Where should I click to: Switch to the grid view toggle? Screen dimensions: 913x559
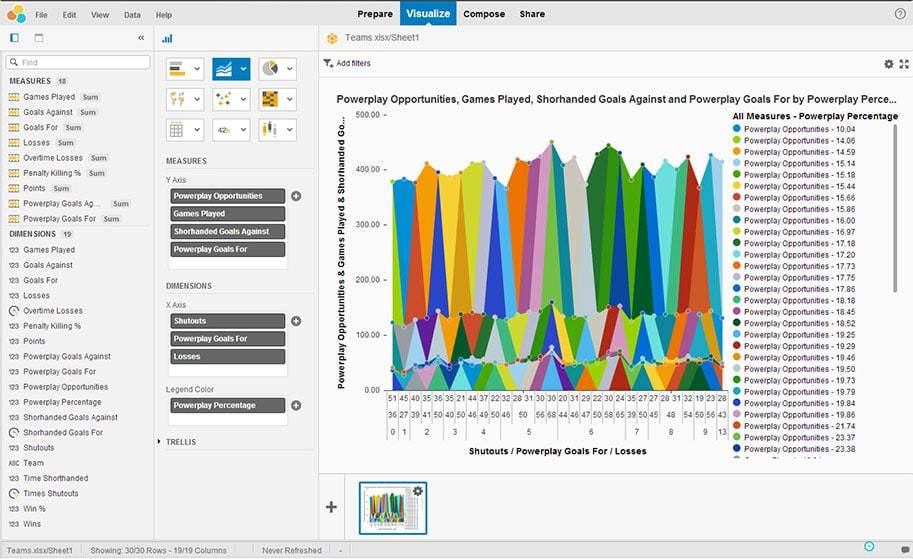point(39,38)
